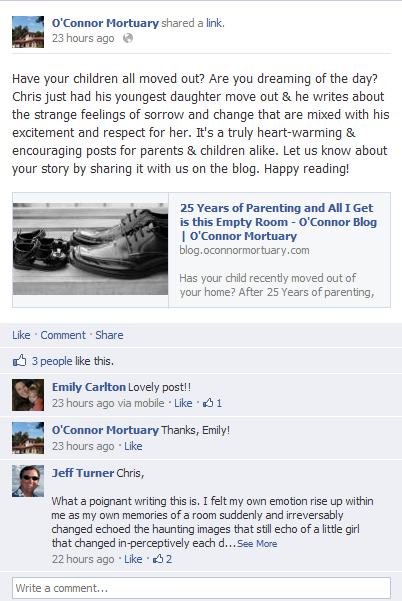
Task: Open Jeff Turner's profile picture
Action: tap(28, 481)
